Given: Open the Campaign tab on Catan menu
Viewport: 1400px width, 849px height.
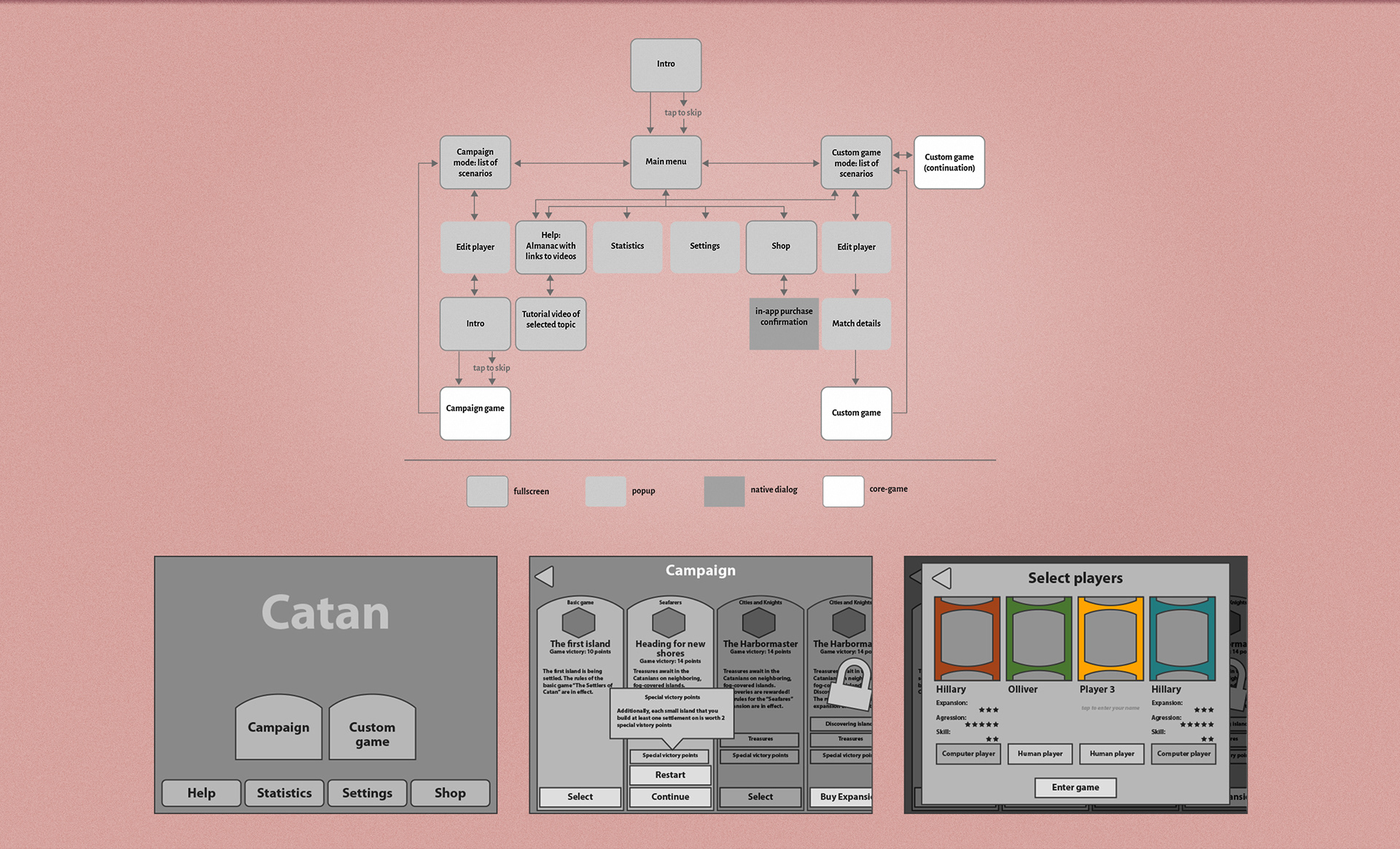Looking at the screenshot, I should pos(279,727).
